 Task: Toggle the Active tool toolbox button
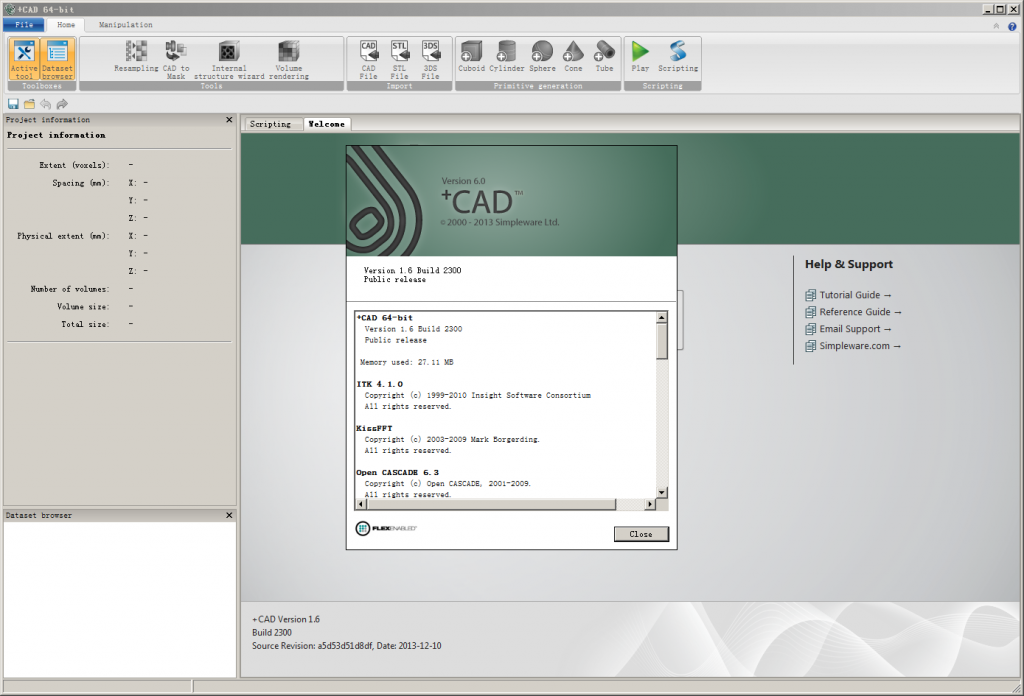24,59
